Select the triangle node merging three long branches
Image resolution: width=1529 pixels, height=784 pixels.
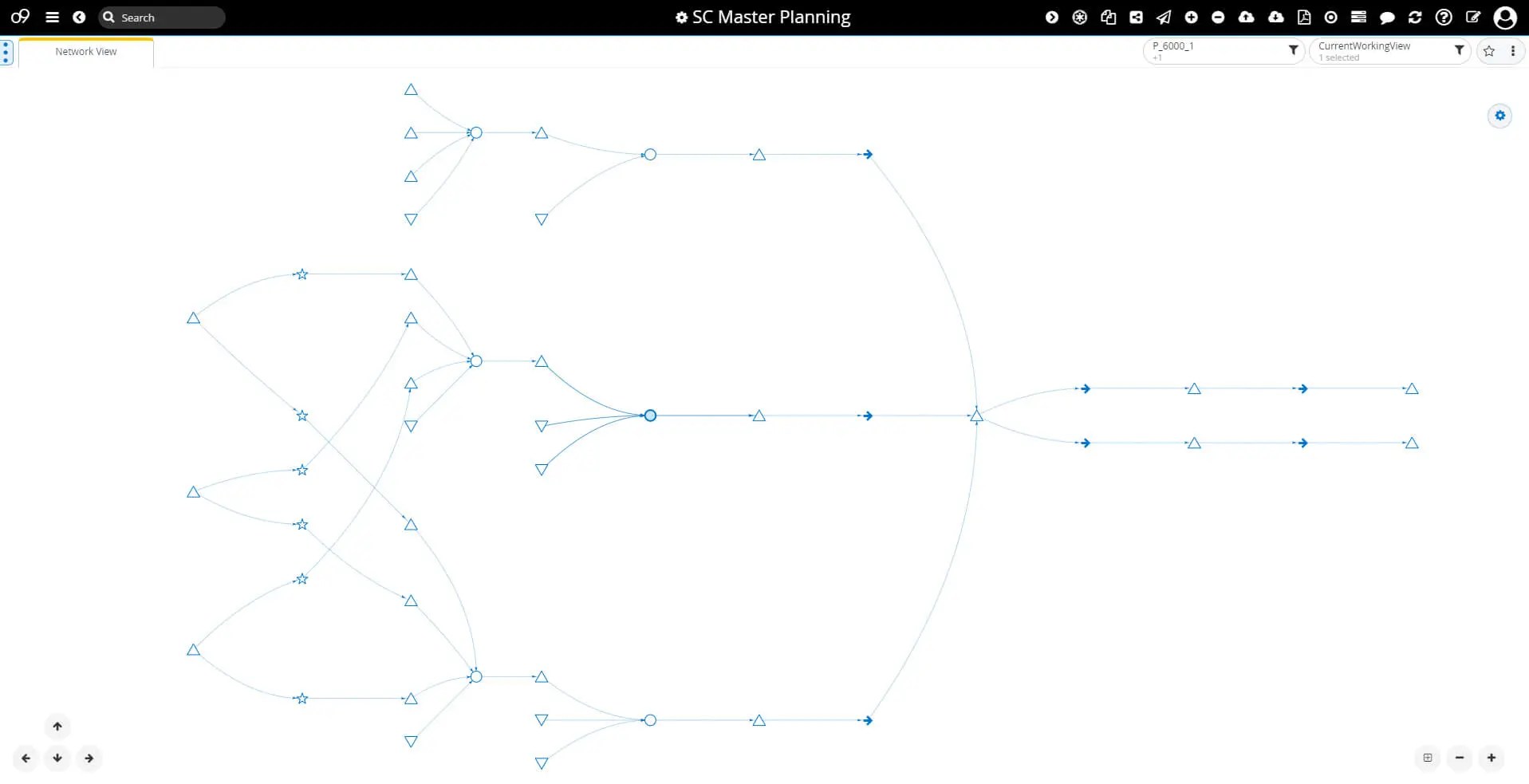(x=976, y=416)
